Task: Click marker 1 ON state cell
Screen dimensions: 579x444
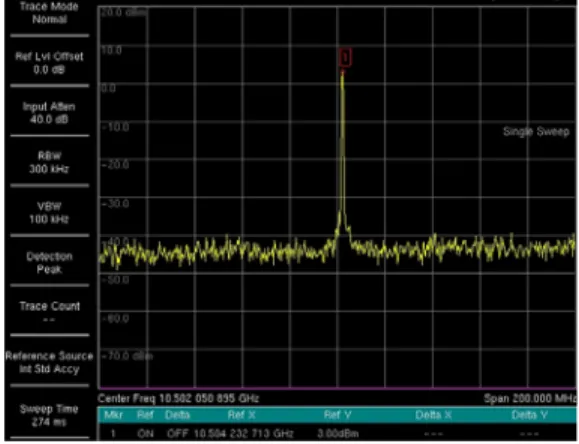Action: pyautogui.click(x=145, y=433)
